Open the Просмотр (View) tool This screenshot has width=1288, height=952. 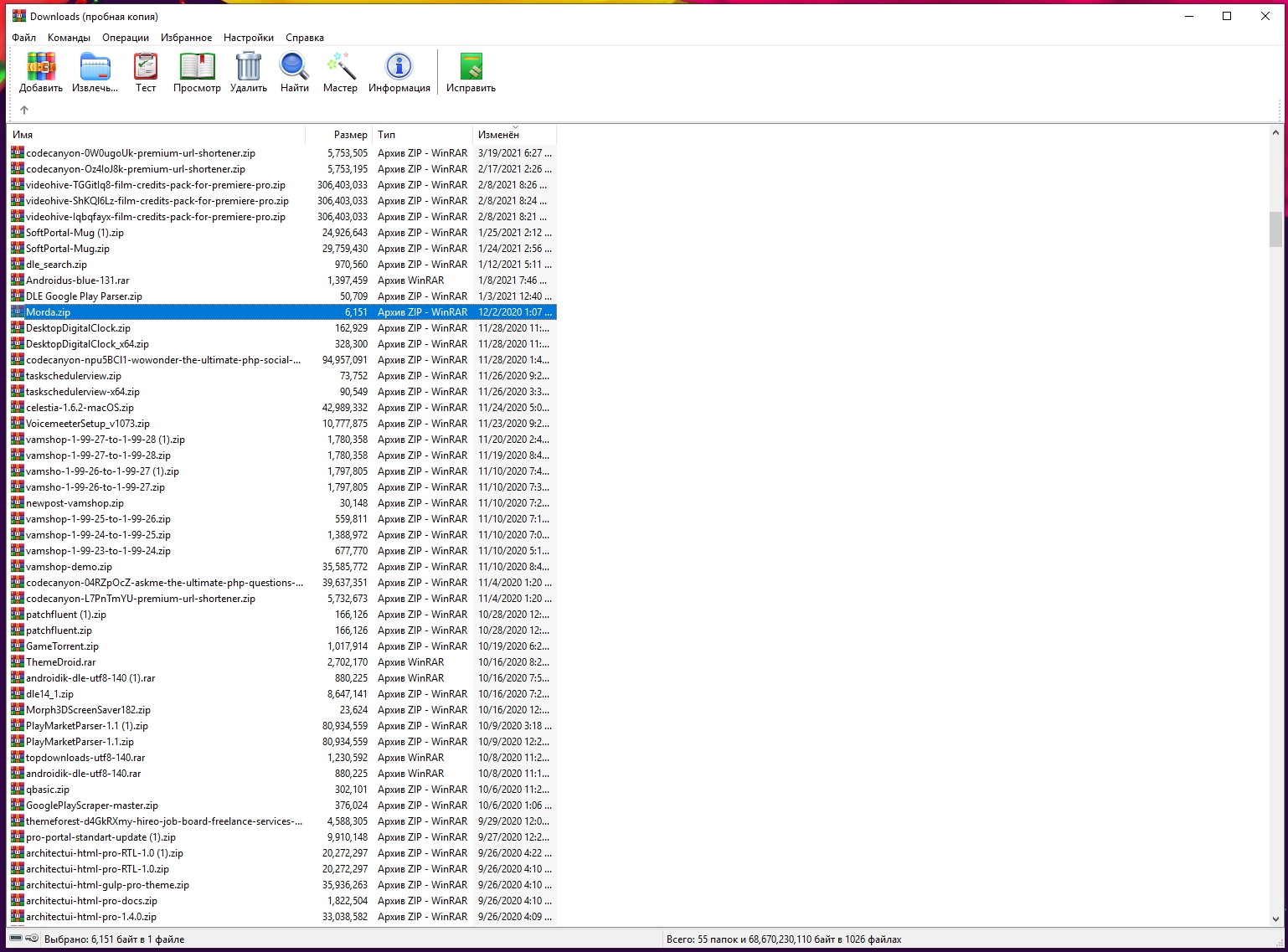pos(197,66)
